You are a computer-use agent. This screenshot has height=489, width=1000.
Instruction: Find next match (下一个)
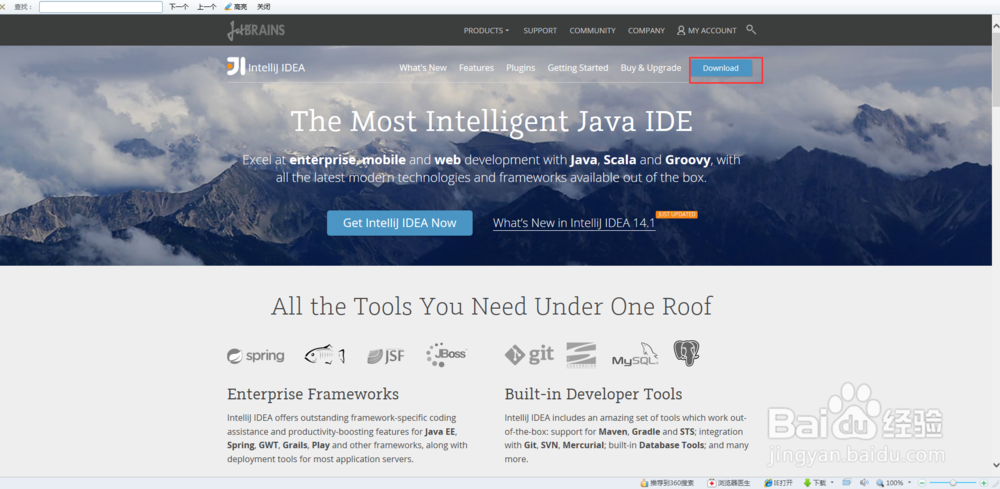[179, 7]
